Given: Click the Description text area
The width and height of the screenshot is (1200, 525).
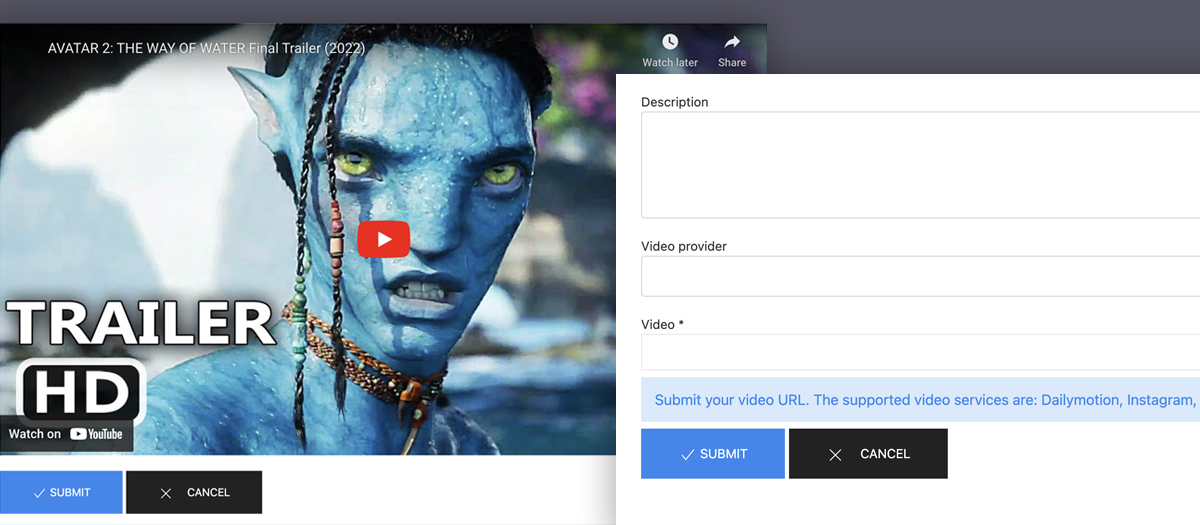Looking at the screenshot, I should 920,165.
